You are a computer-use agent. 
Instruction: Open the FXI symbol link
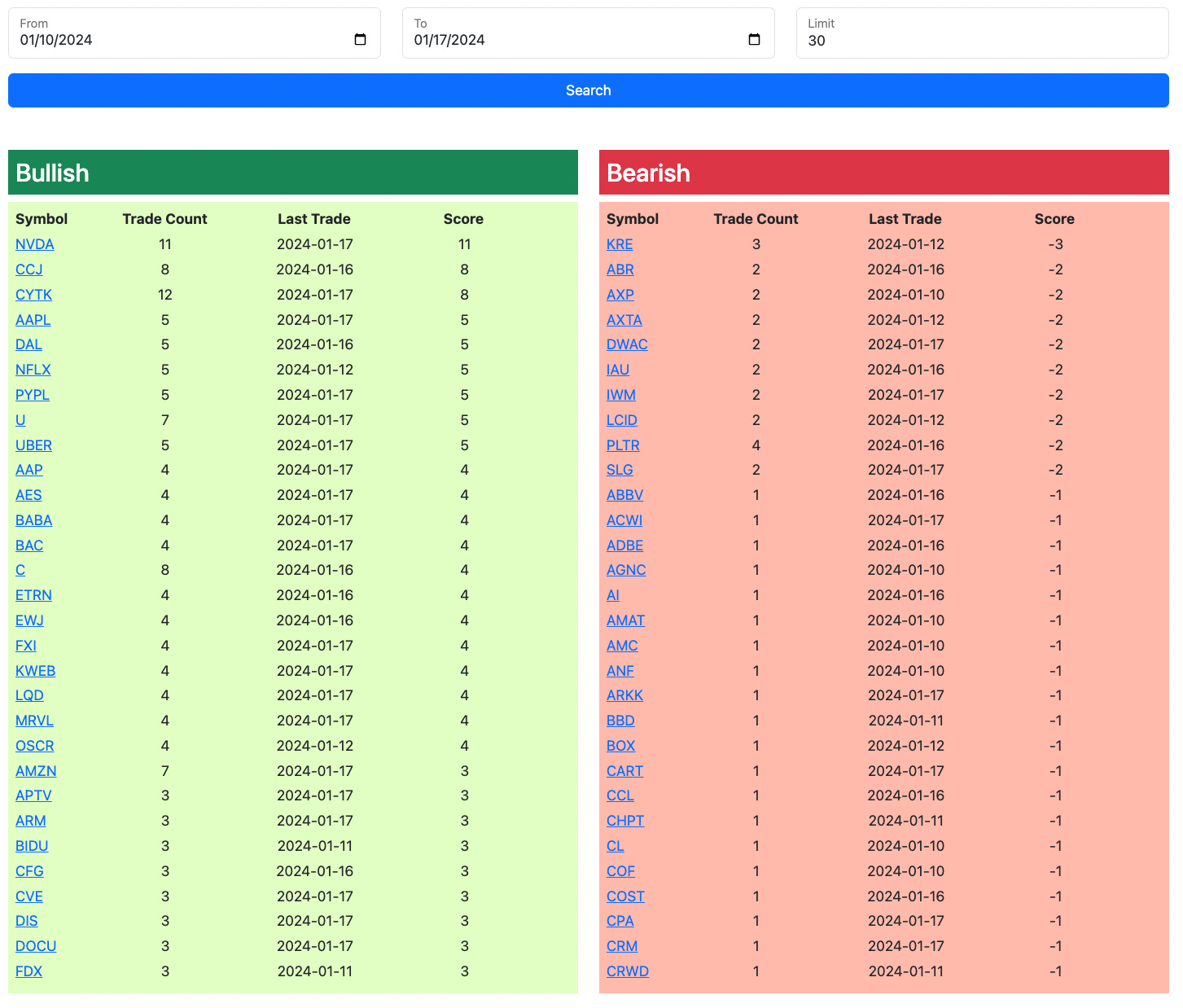point(26,646)
